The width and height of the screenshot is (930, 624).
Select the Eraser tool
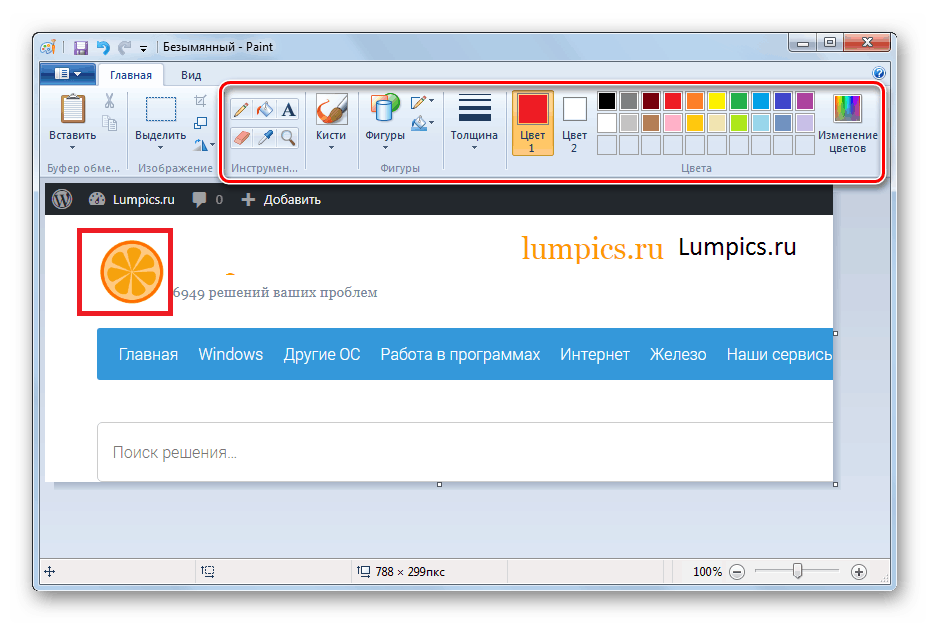(241, 137)
